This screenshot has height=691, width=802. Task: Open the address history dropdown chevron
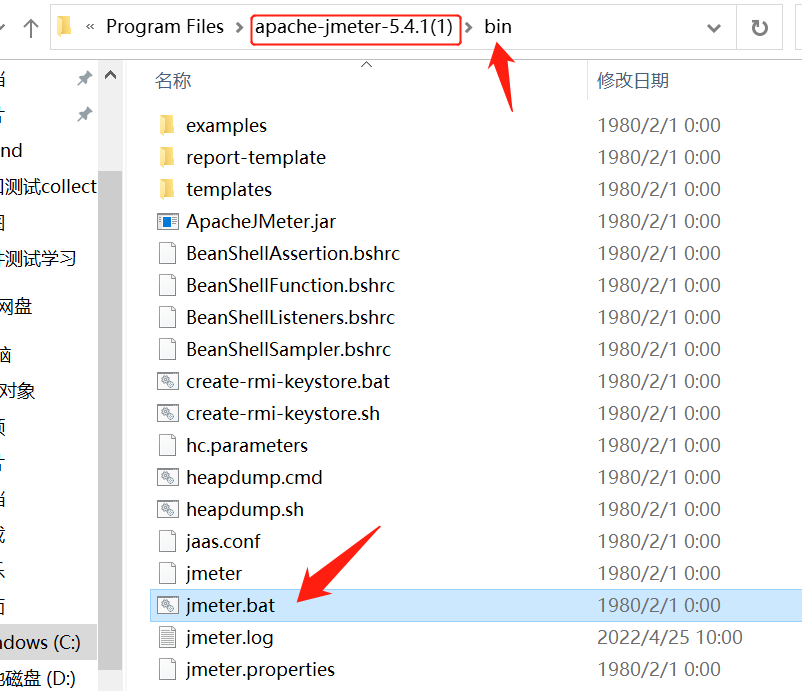[x=714, y=28]
